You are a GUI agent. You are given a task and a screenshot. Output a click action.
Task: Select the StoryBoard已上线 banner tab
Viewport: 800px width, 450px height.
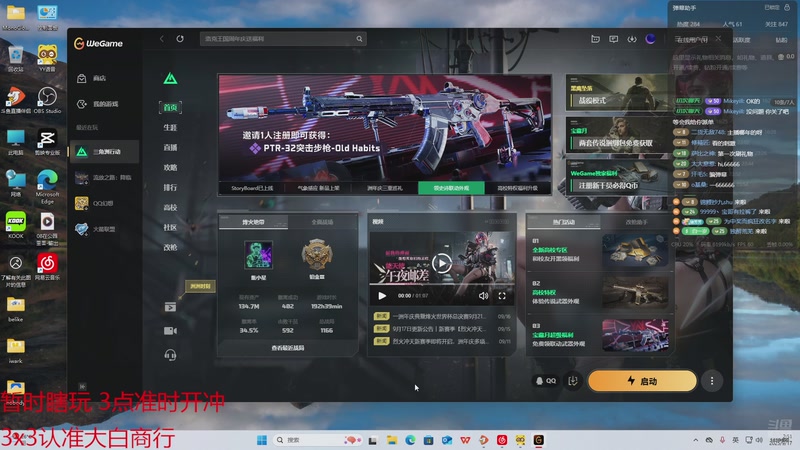click(252, 188)
